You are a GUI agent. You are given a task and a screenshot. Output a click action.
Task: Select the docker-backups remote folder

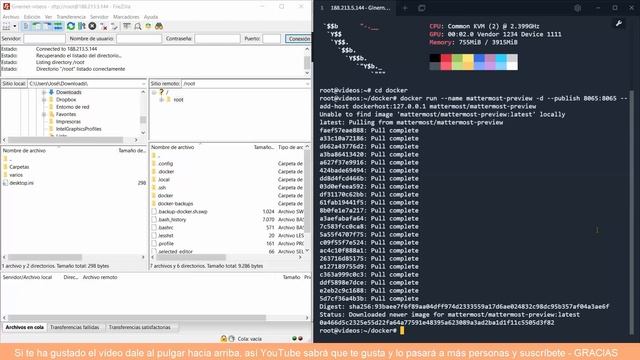(x=175, y=204)
